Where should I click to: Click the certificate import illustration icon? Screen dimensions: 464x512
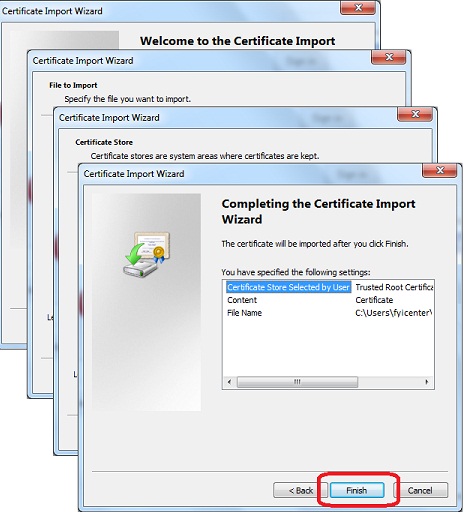pyautogui.click(x=147, y=254)
